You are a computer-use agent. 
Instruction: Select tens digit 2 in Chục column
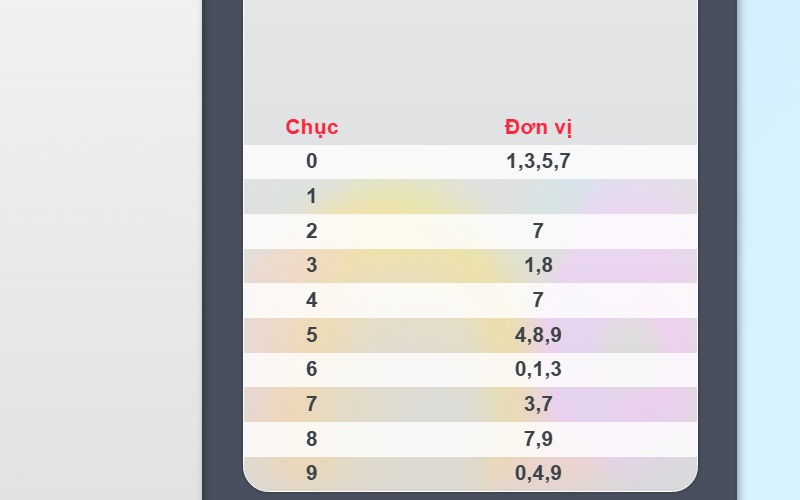[312, 231]
